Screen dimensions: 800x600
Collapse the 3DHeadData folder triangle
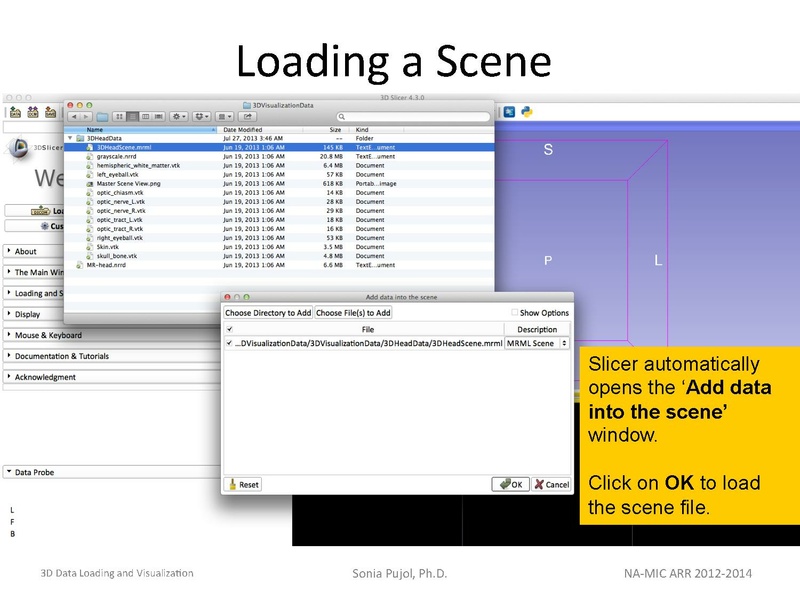(70, 138)
